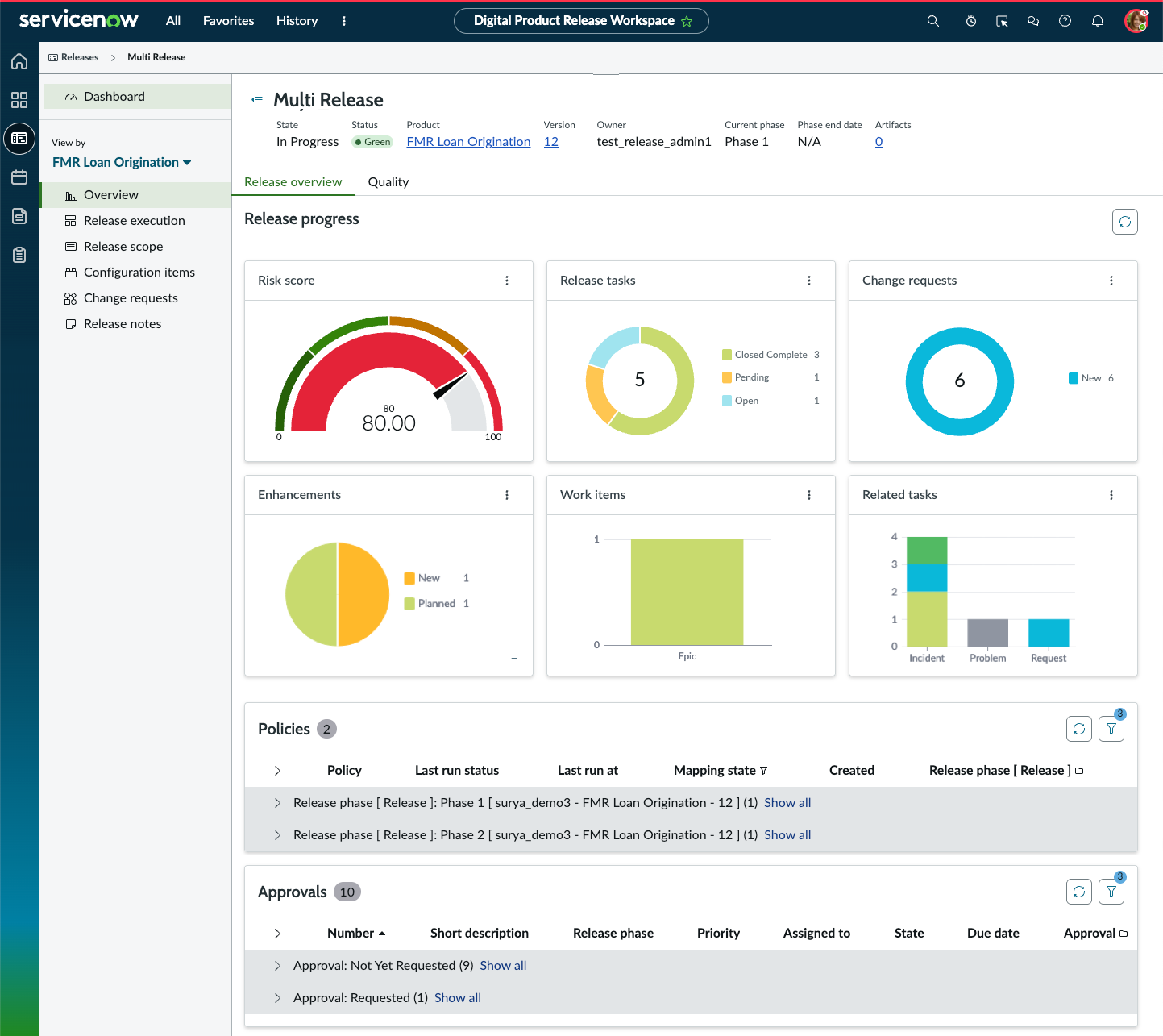Open the grid modules icon in sidebar

tap(19, 100)
